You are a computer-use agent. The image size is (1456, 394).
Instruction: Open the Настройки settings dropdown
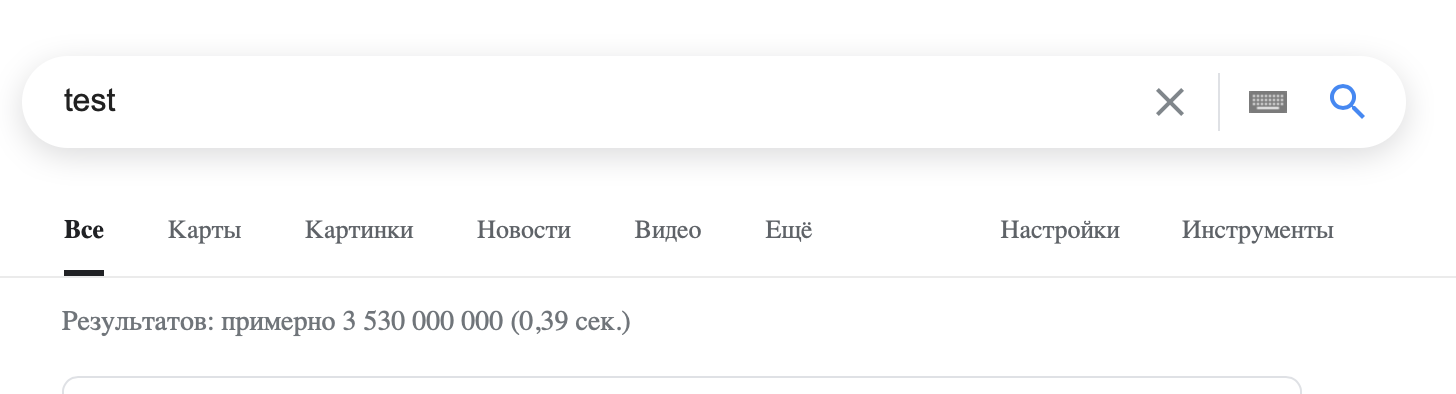point(1060,230)
